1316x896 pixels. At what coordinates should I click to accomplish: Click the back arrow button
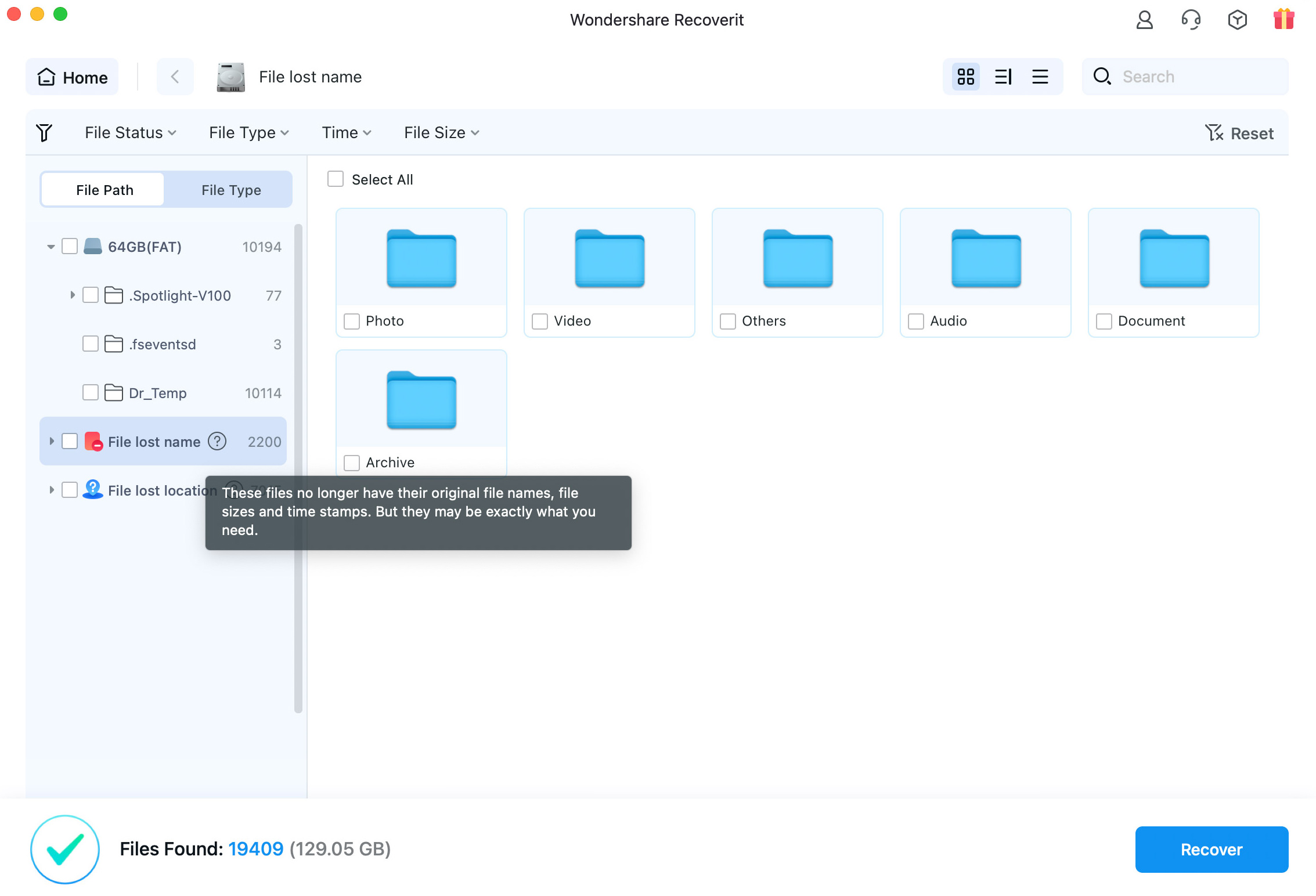pos(175,77)
